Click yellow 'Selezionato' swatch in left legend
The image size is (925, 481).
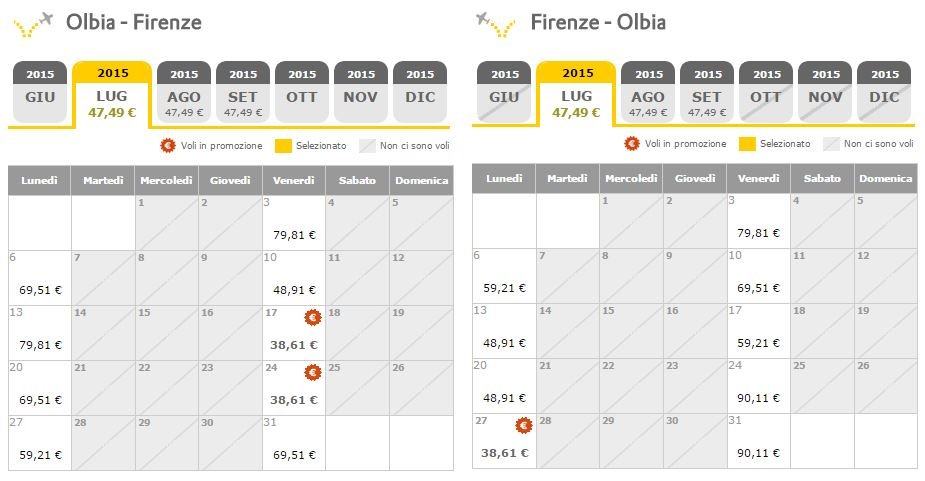click(283, 146)
